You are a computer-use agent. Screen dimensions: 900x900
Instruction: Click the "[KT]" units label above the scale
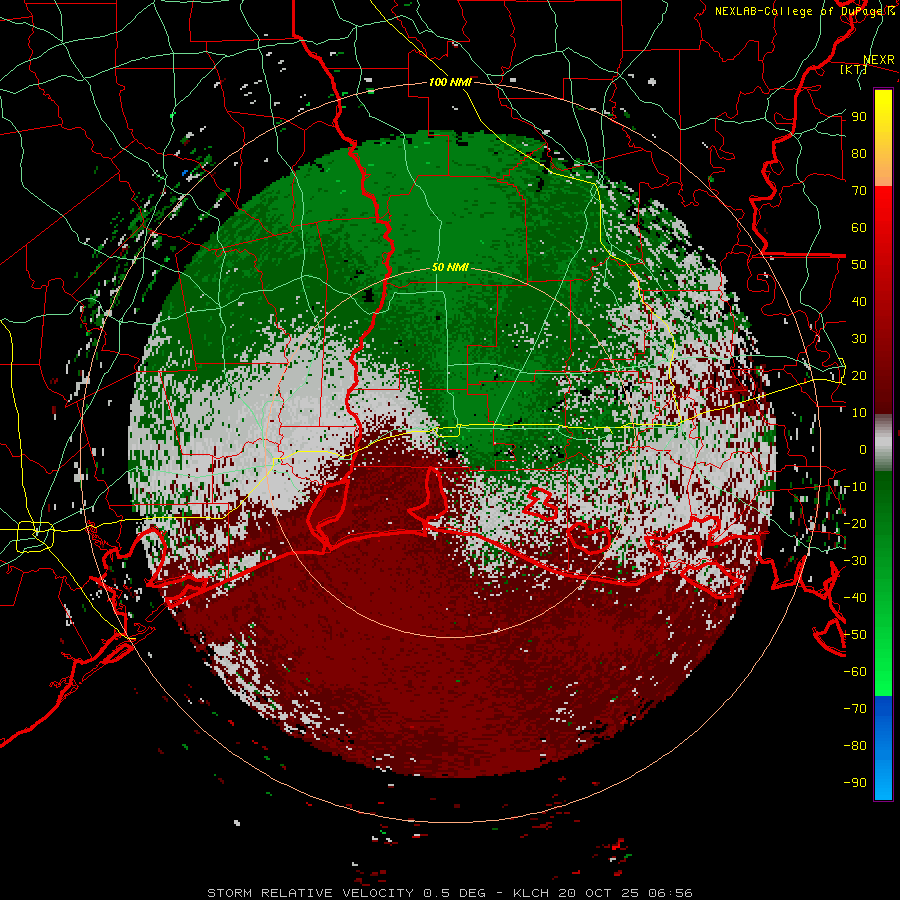point(853,70)
